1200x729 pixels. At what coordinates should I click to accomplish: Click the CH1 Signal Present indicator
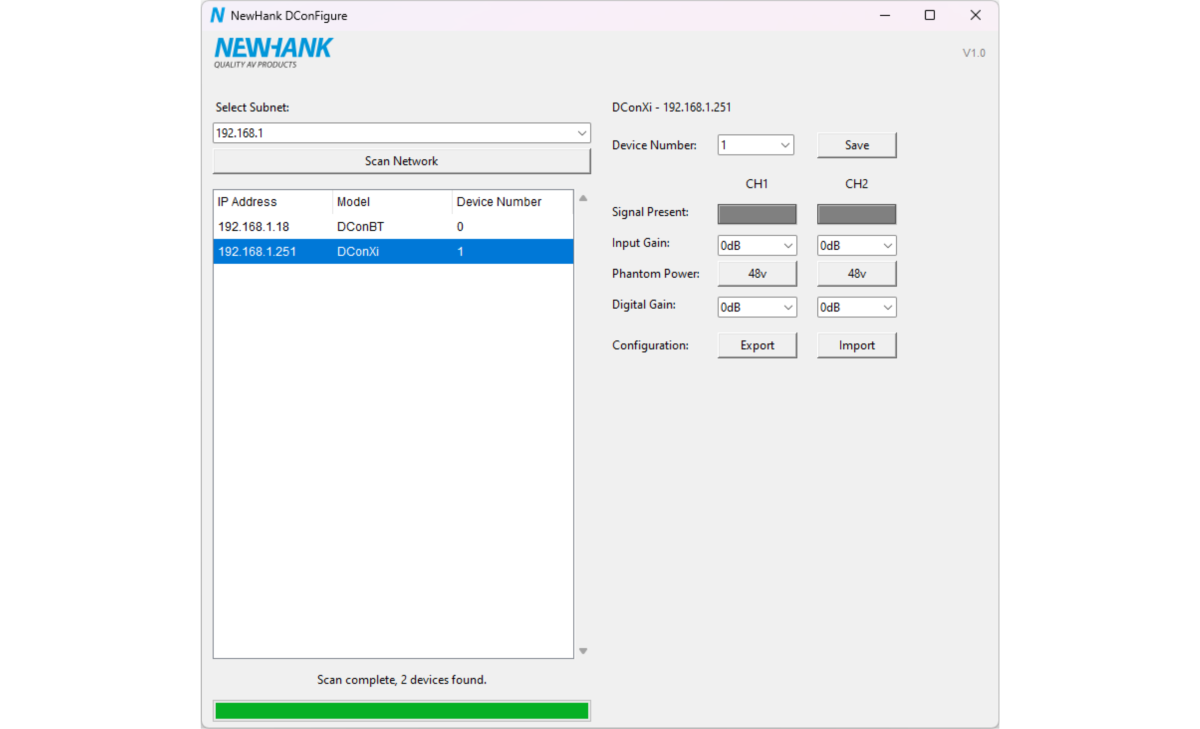pos(756,213)
